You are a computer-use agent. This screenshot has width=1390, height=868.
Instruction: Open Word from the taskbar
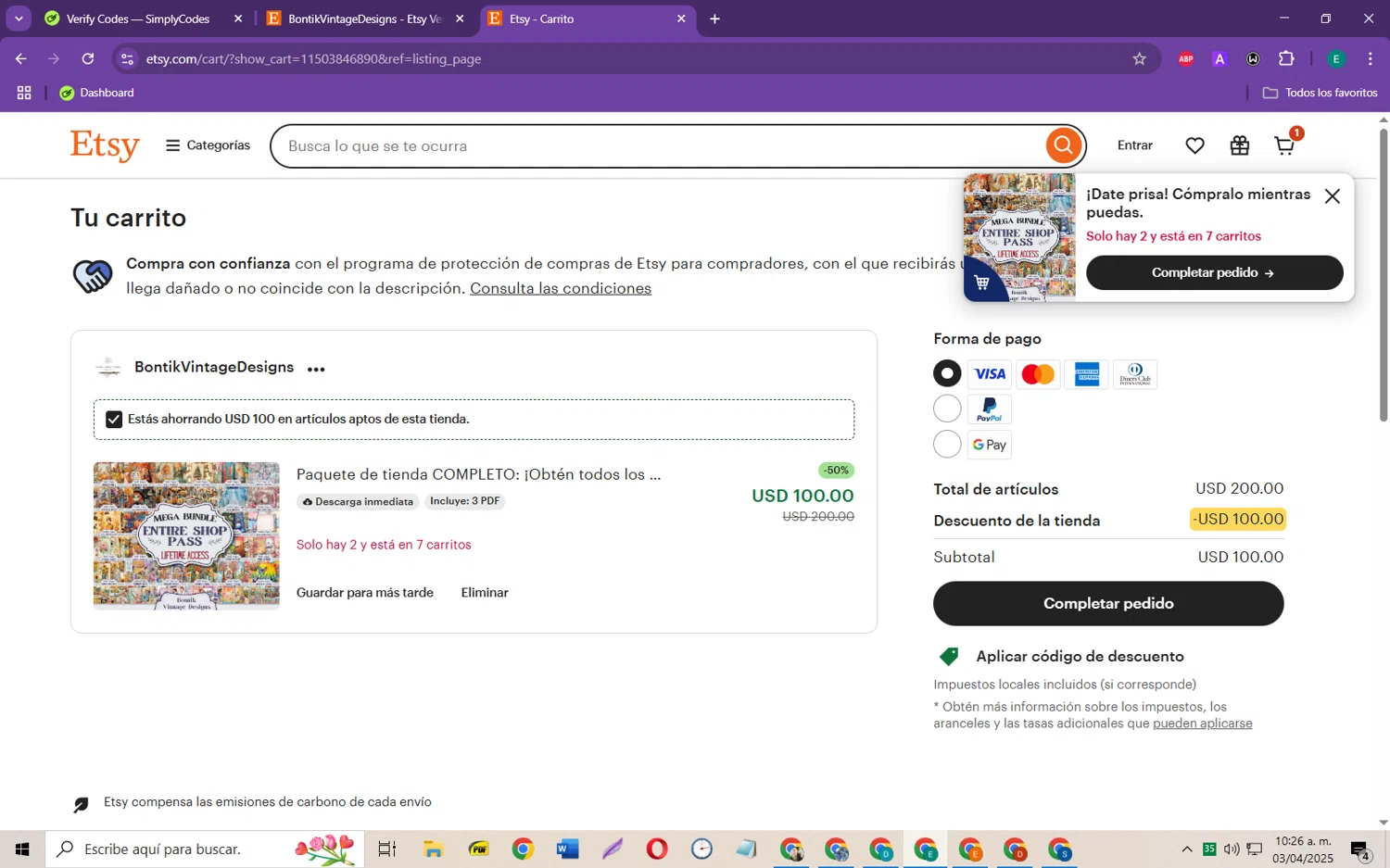pyautogui.click(x=567, y=849)
